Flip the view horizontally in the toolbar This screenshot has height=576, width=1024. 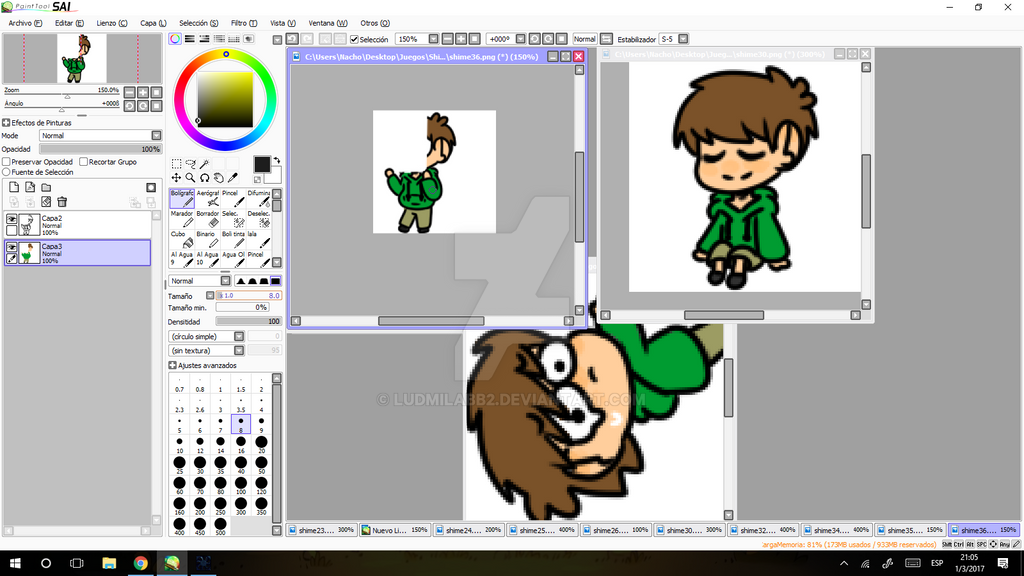pos(607,39)
